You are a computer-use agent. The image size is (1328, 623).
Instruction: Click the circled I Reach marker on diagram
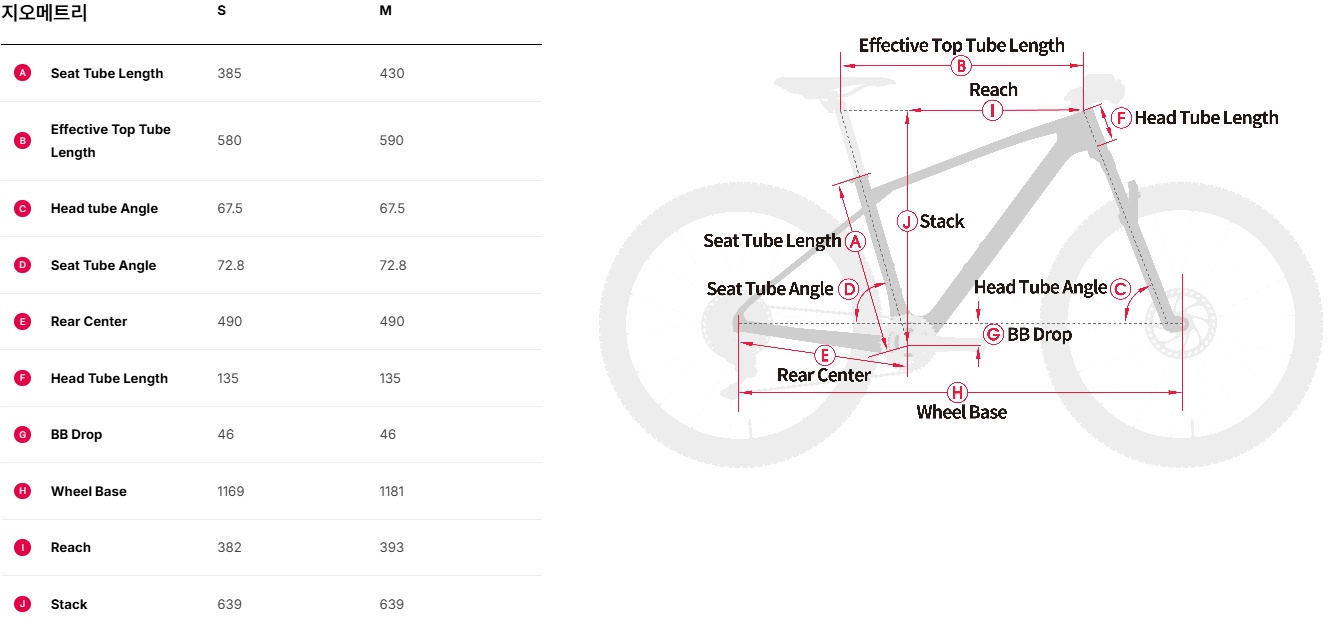(x=992, y=110)
